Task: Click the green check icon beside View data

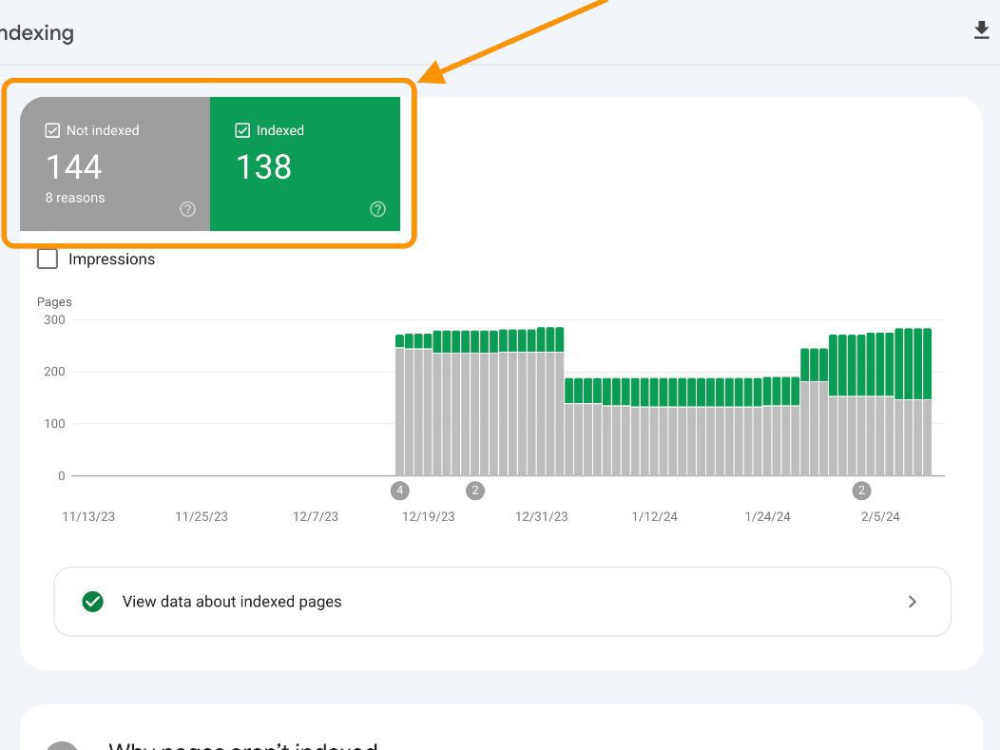Action: pos(92,601)
